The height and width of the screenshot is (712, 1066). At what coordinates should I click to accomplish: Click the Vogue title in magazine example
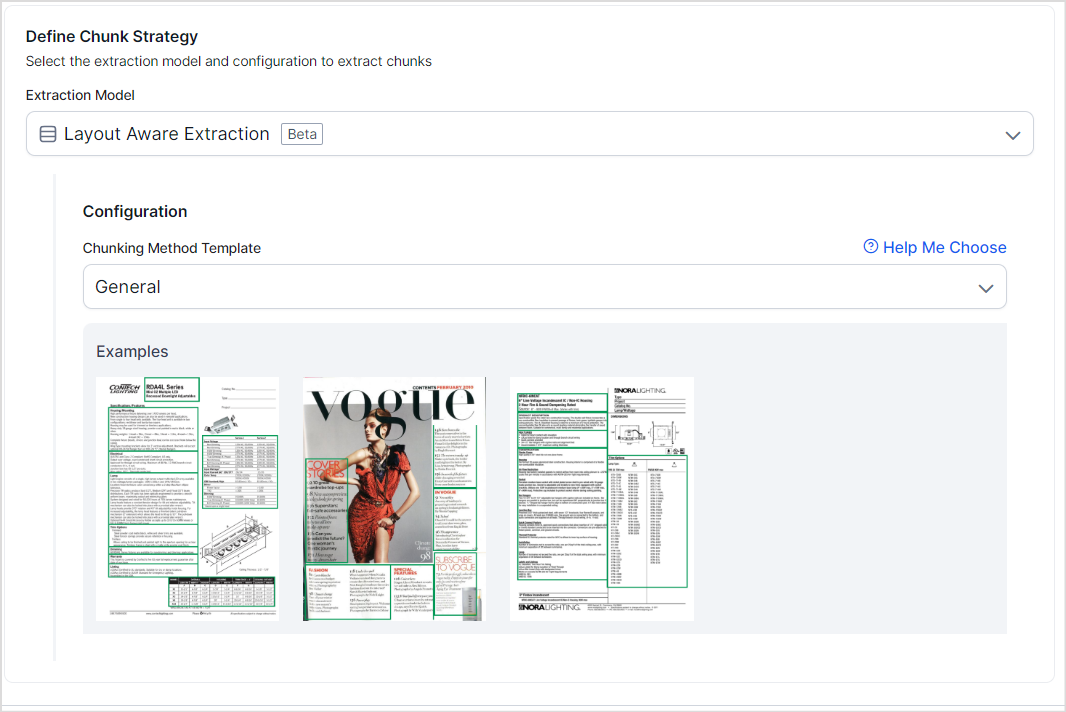[x=390, y=405]
